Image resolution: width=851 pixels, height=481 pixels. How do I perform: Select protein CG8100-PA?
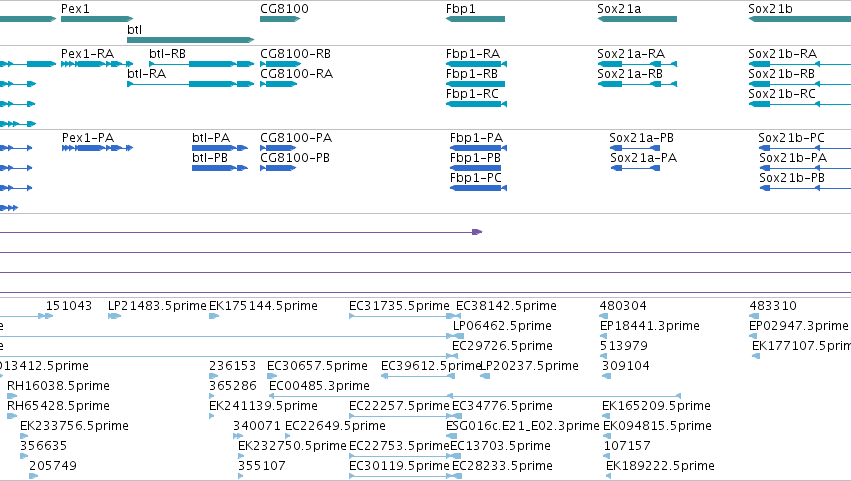tap(296, 138)
